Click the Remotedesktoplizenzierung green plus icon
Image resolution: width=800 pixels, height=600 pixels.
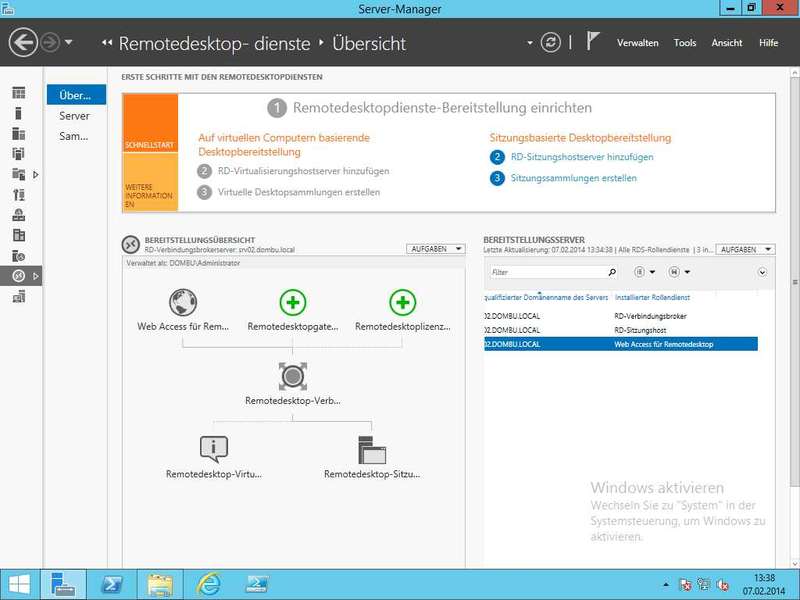point(402,302)
